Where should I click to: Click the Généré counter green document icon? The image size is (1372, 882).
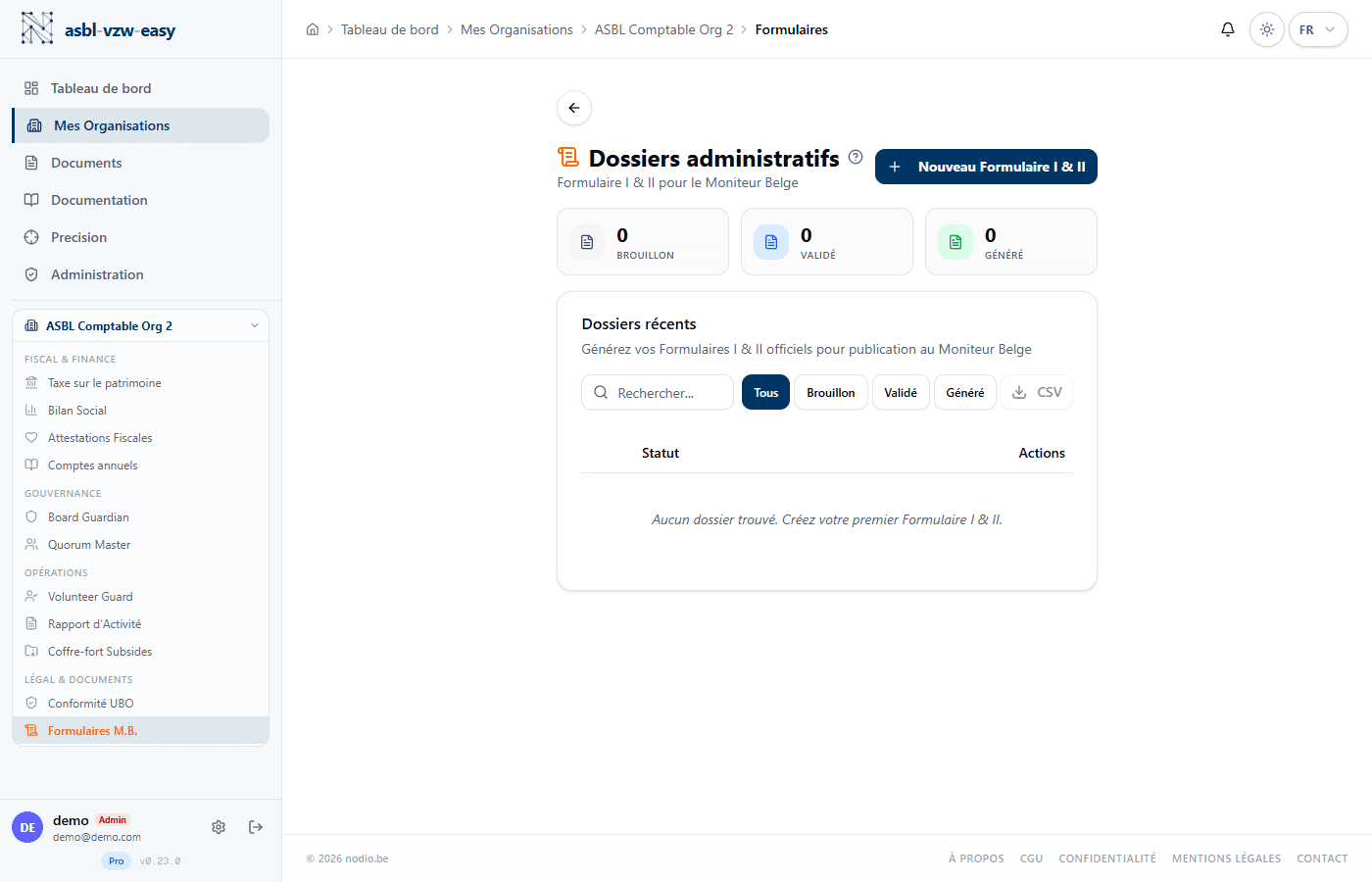(955, 242)
